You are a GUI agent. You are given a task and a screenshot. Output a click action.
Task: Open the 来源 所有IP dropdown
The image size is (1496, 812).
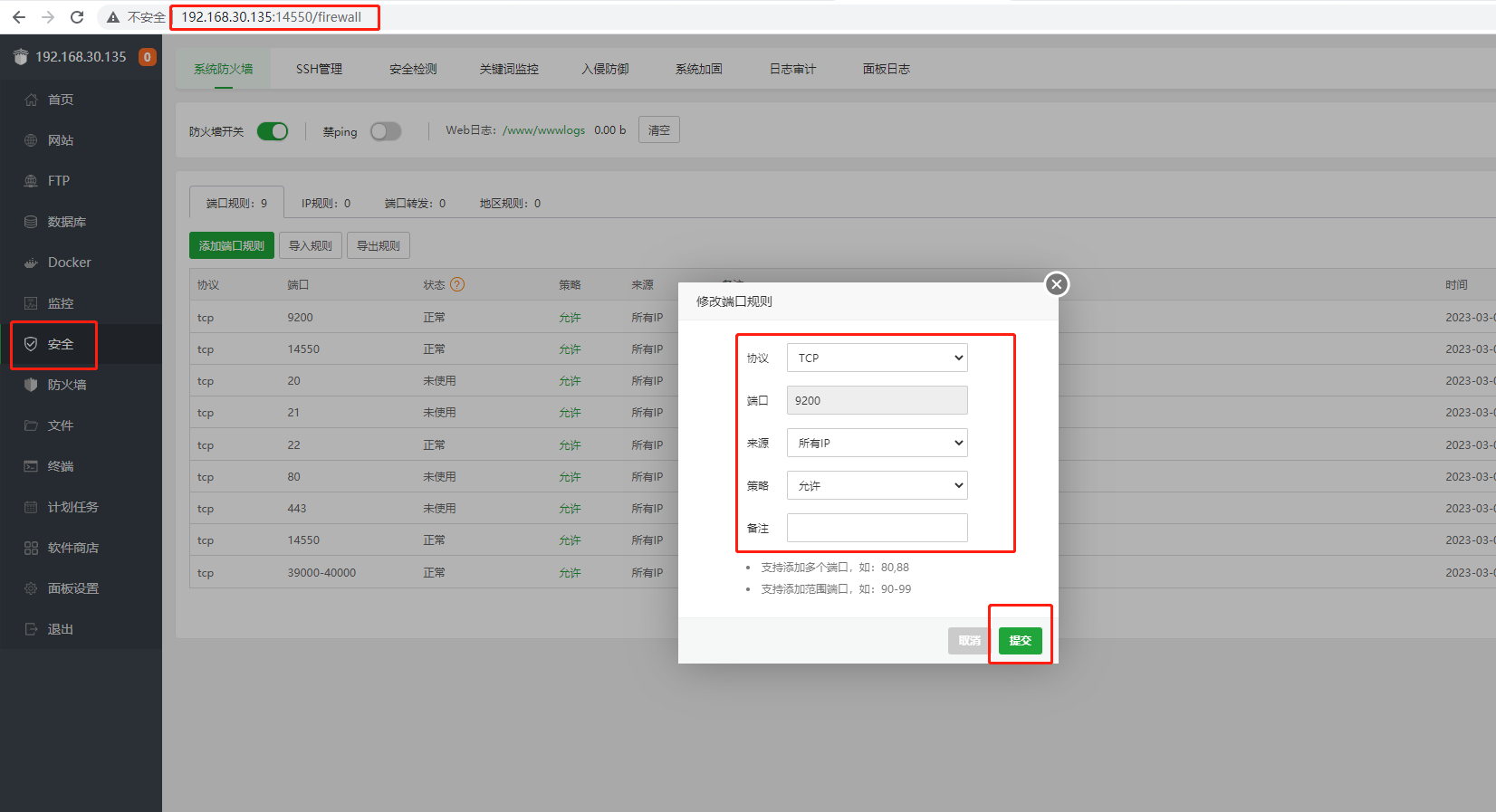pos(877,443)
